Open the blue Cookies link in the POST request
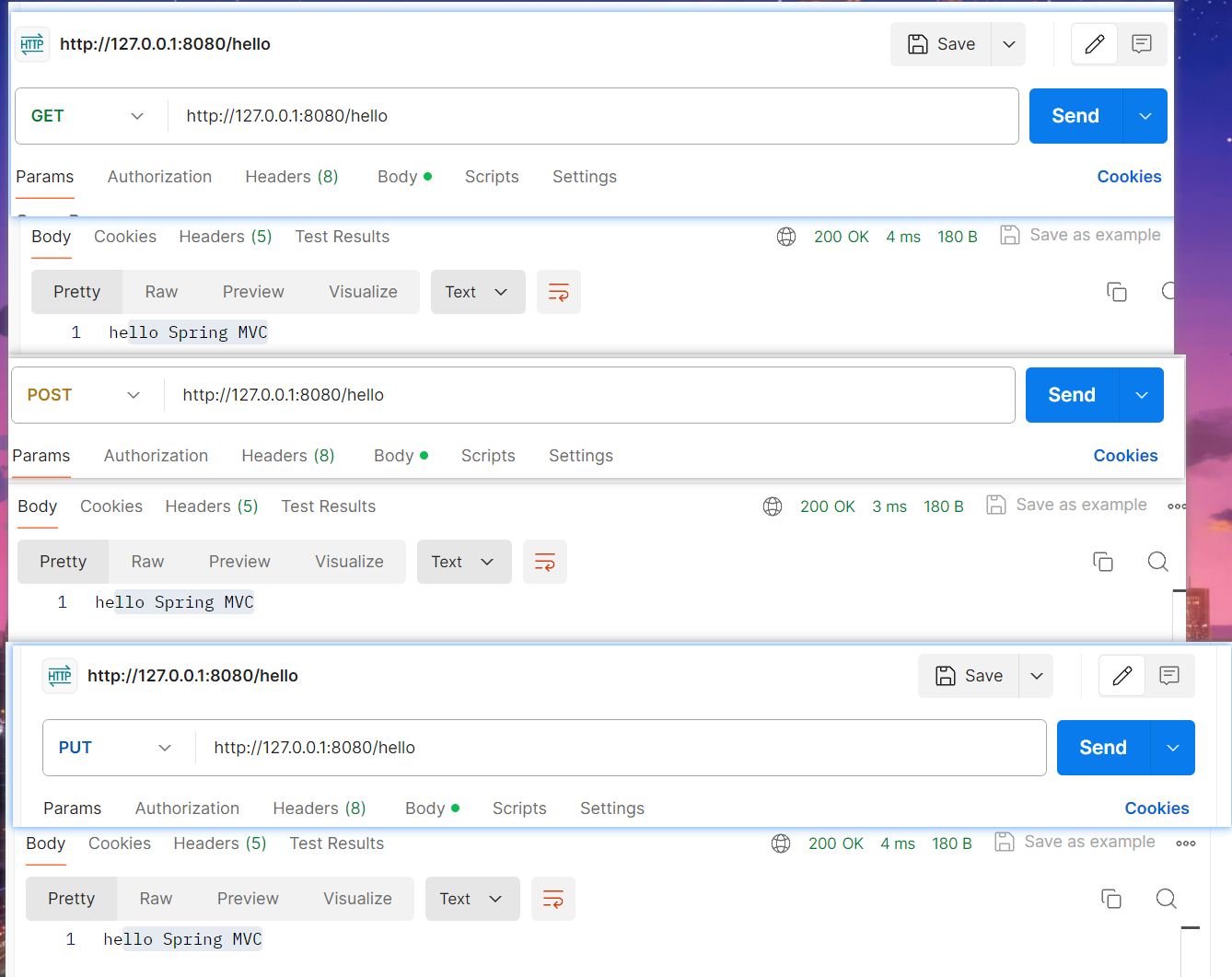 point(1125,456)
